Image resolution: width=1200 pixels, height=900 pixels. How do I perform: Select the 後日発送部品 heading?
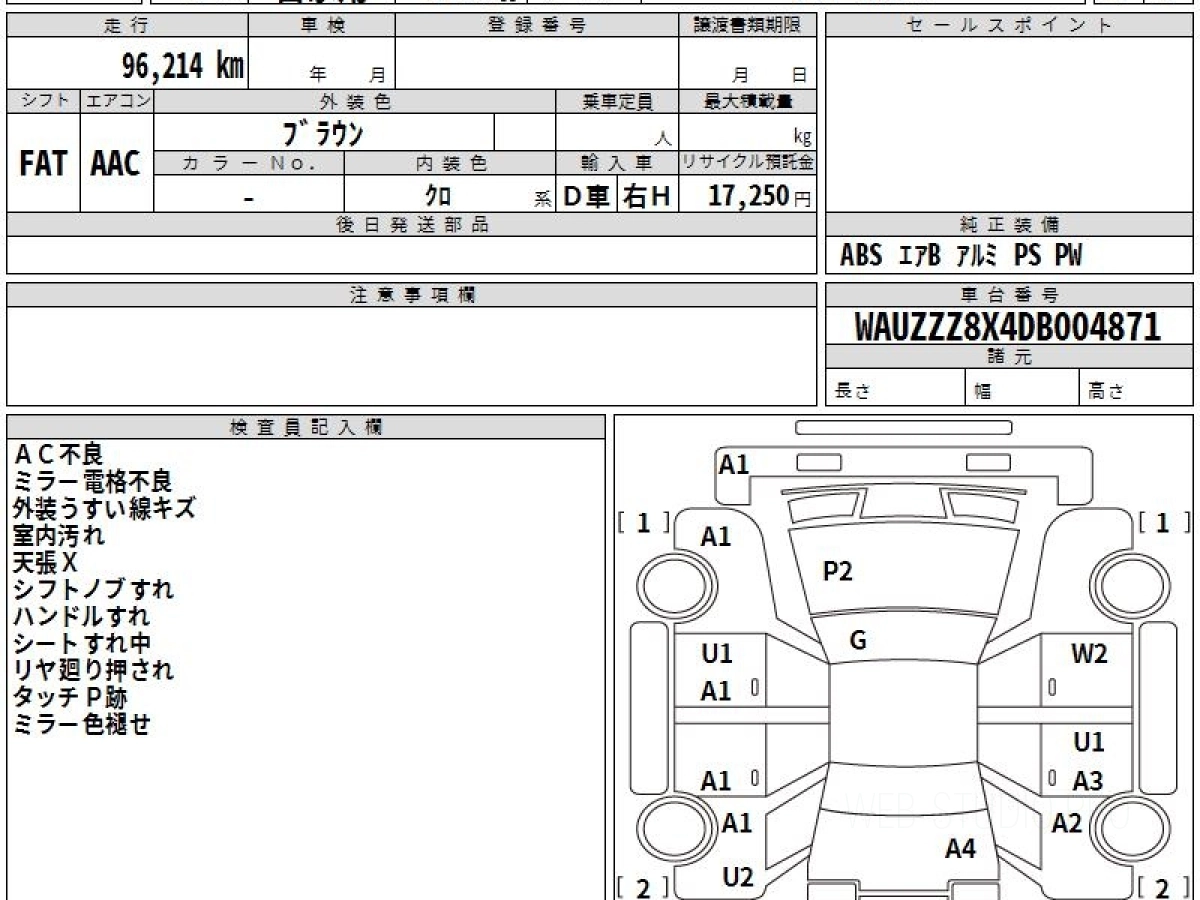[x=412, y=225]
